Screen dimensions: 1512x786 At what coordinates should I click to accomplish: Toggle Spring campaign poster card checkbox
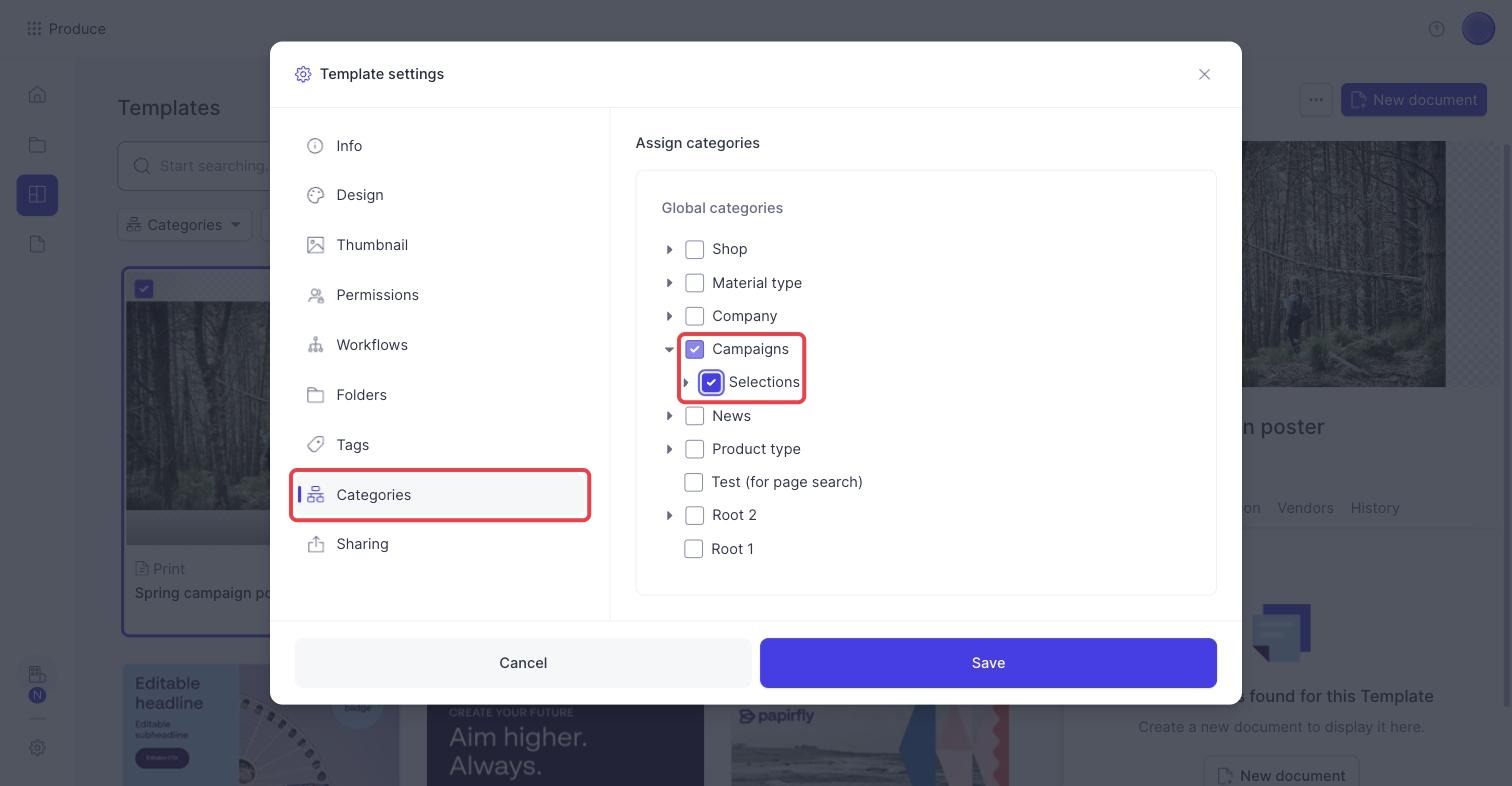coord(144,289)
